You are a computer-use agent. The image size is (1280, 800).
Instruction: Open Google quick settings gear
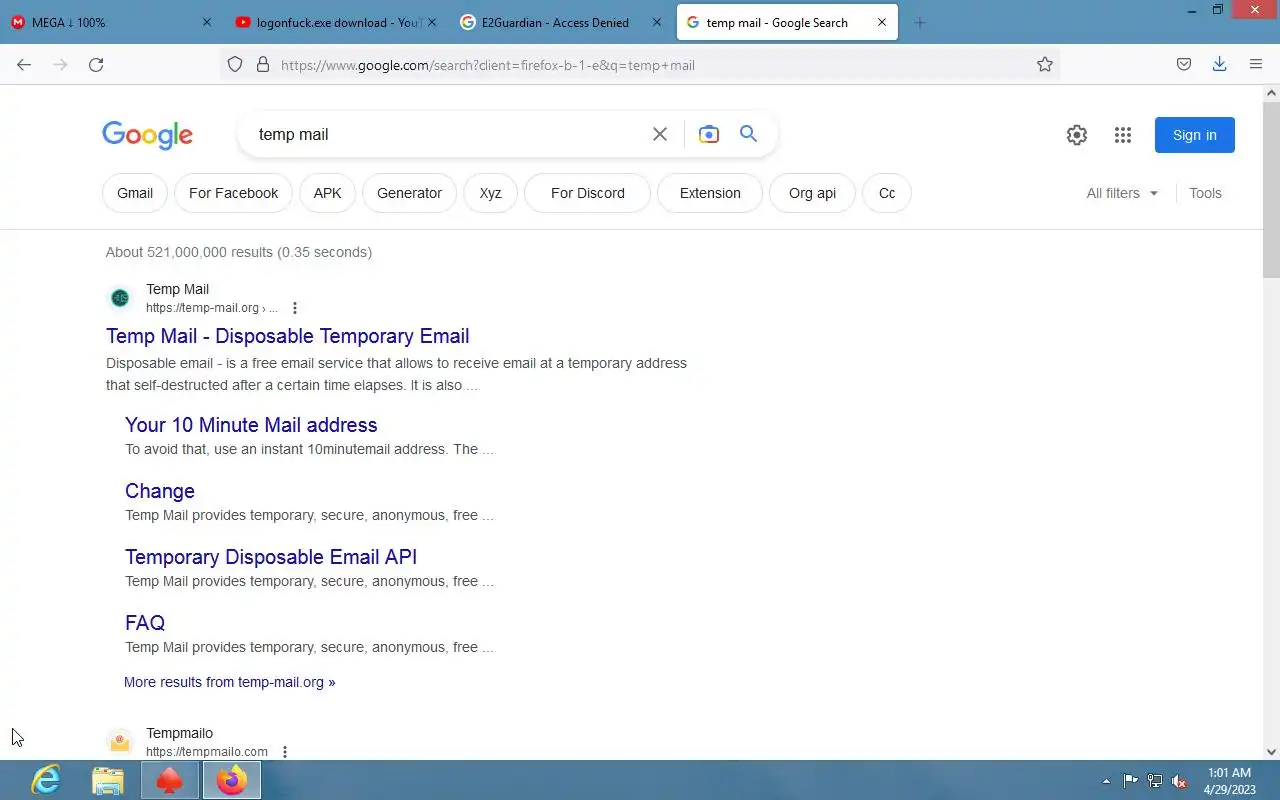click(x=1077, y=135)
